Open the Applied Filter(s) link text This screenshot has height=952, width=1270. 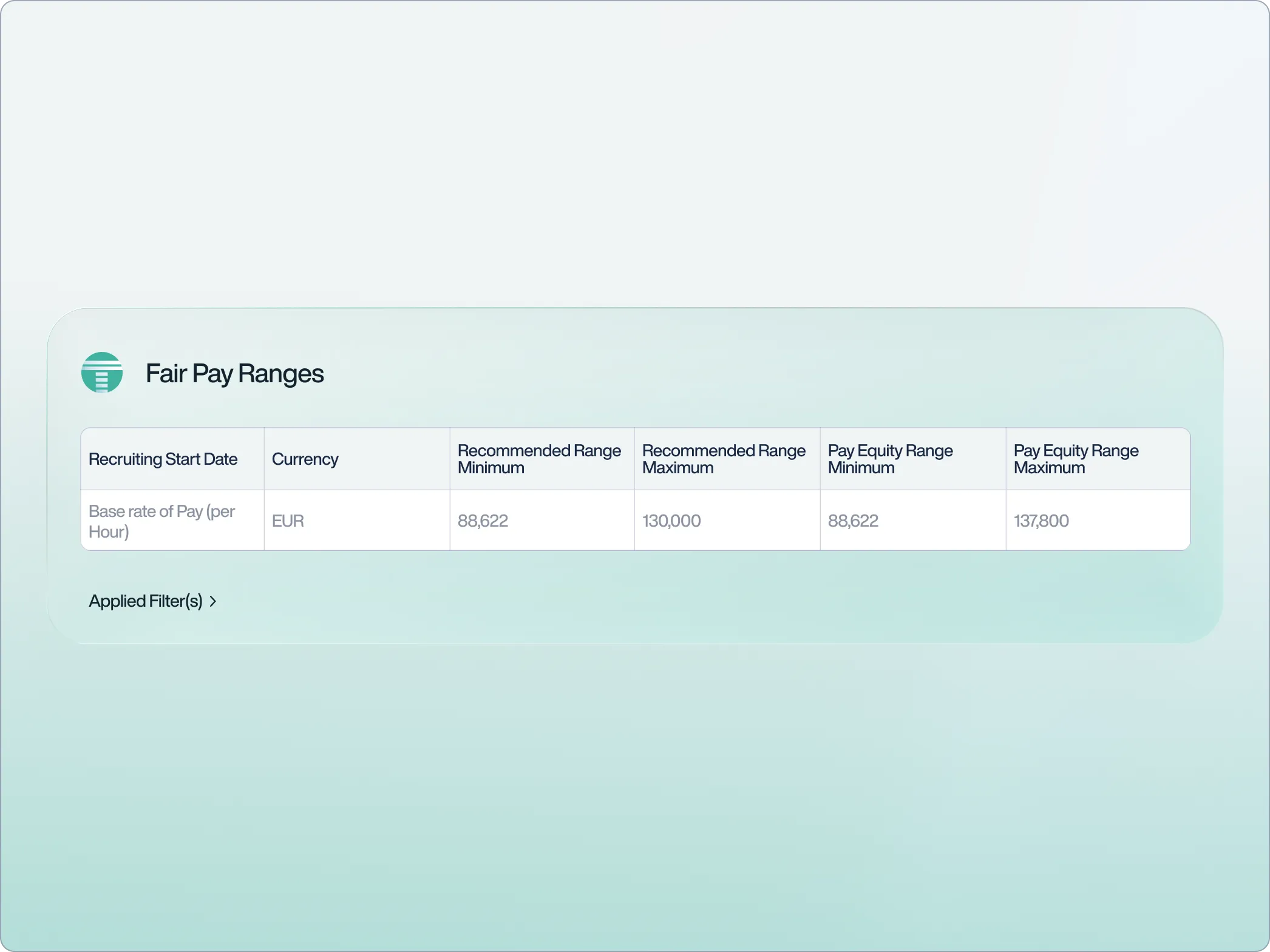pos(146,601)
